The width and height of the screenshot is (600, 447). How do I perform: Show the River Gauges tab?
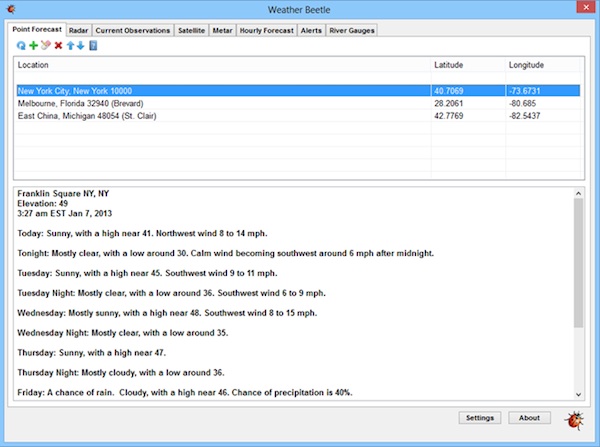point(352,31)
